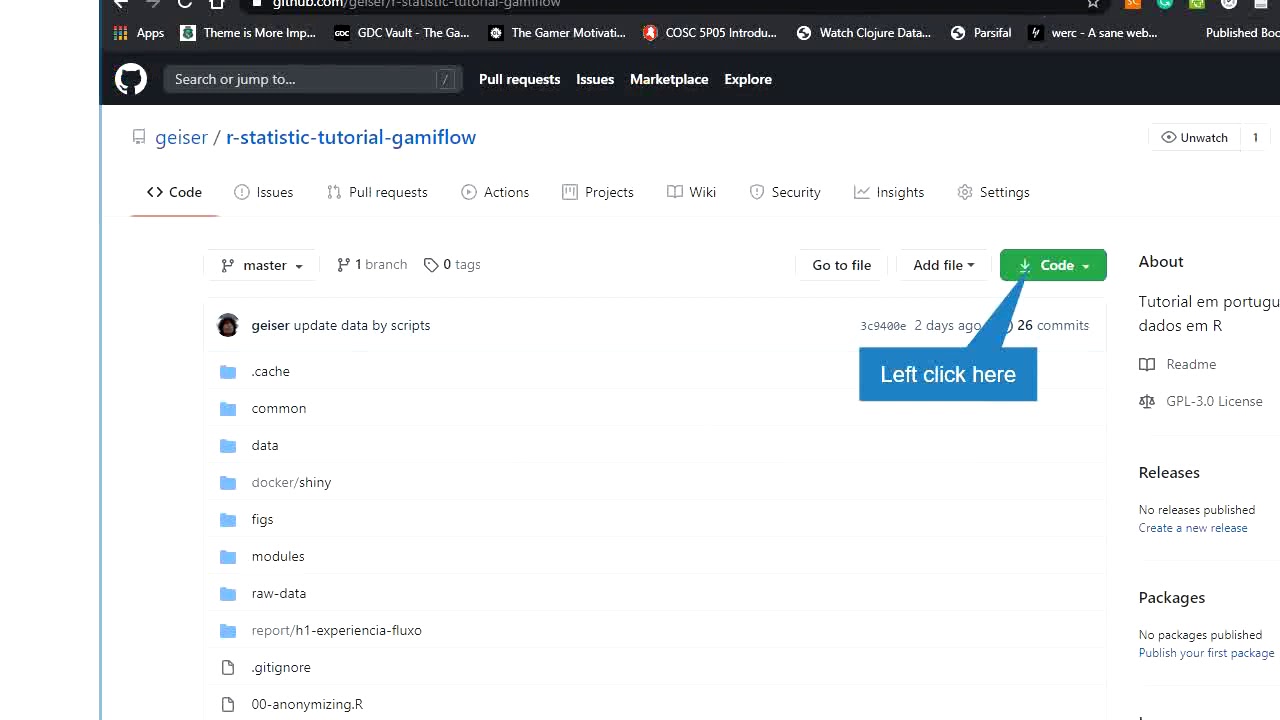Switch to Pull requests repository tab
1280x720 pixels.
click(377, 192)
